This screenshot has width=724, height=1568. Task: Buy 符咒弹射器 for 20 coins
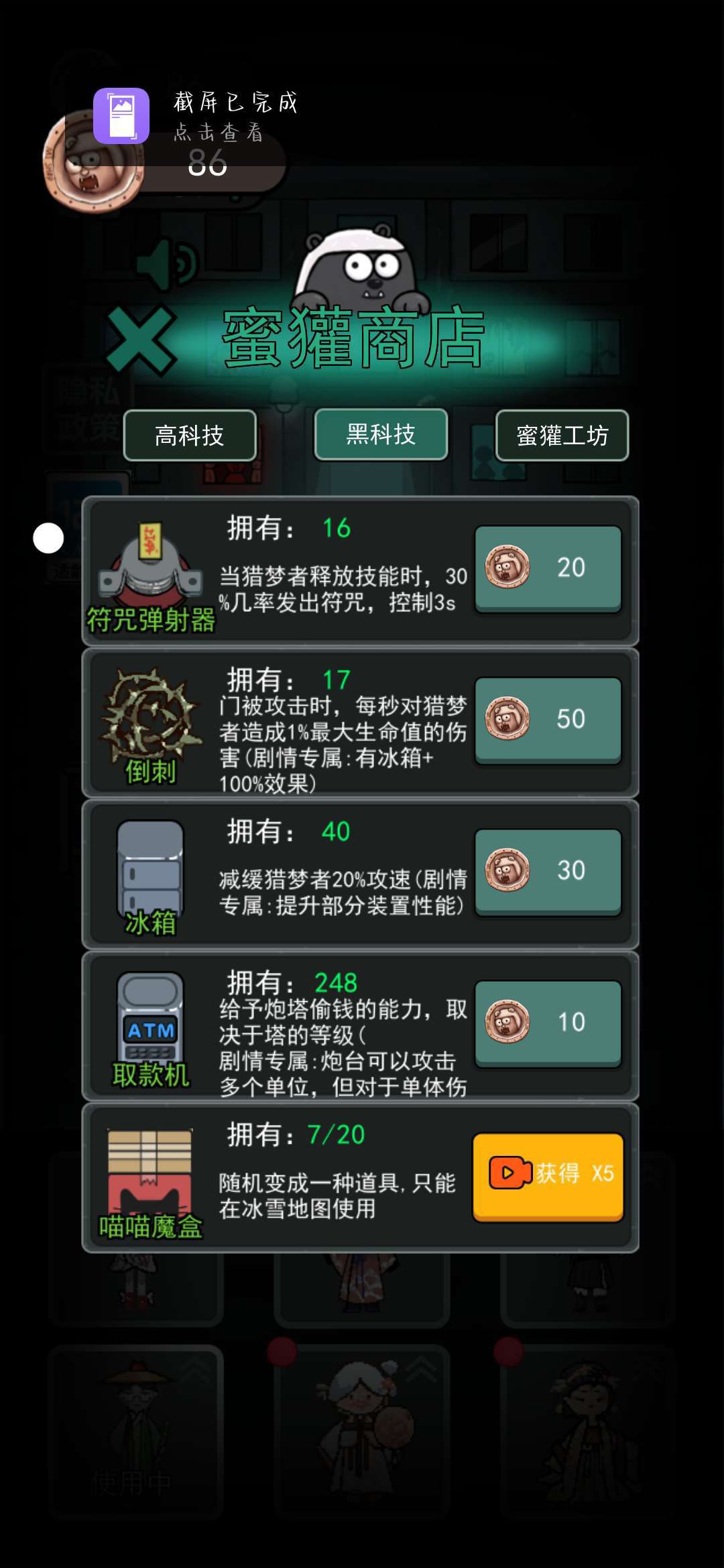(548, 568)
